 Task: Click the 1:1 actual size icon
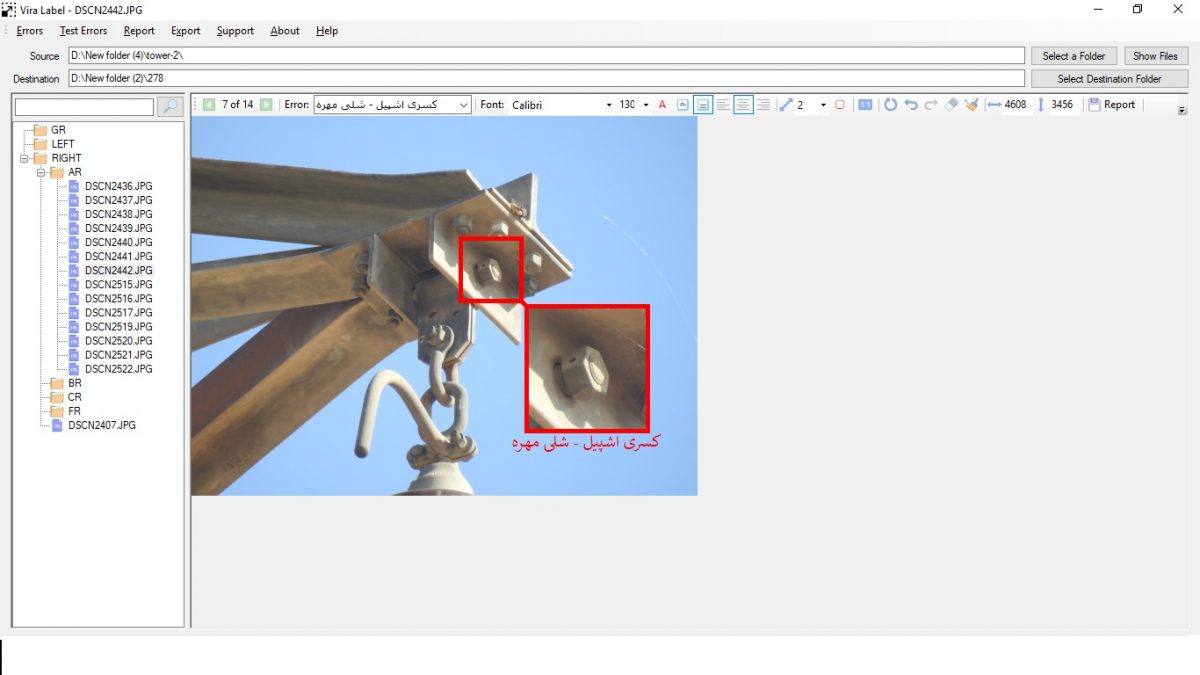[x=865, y=105]
